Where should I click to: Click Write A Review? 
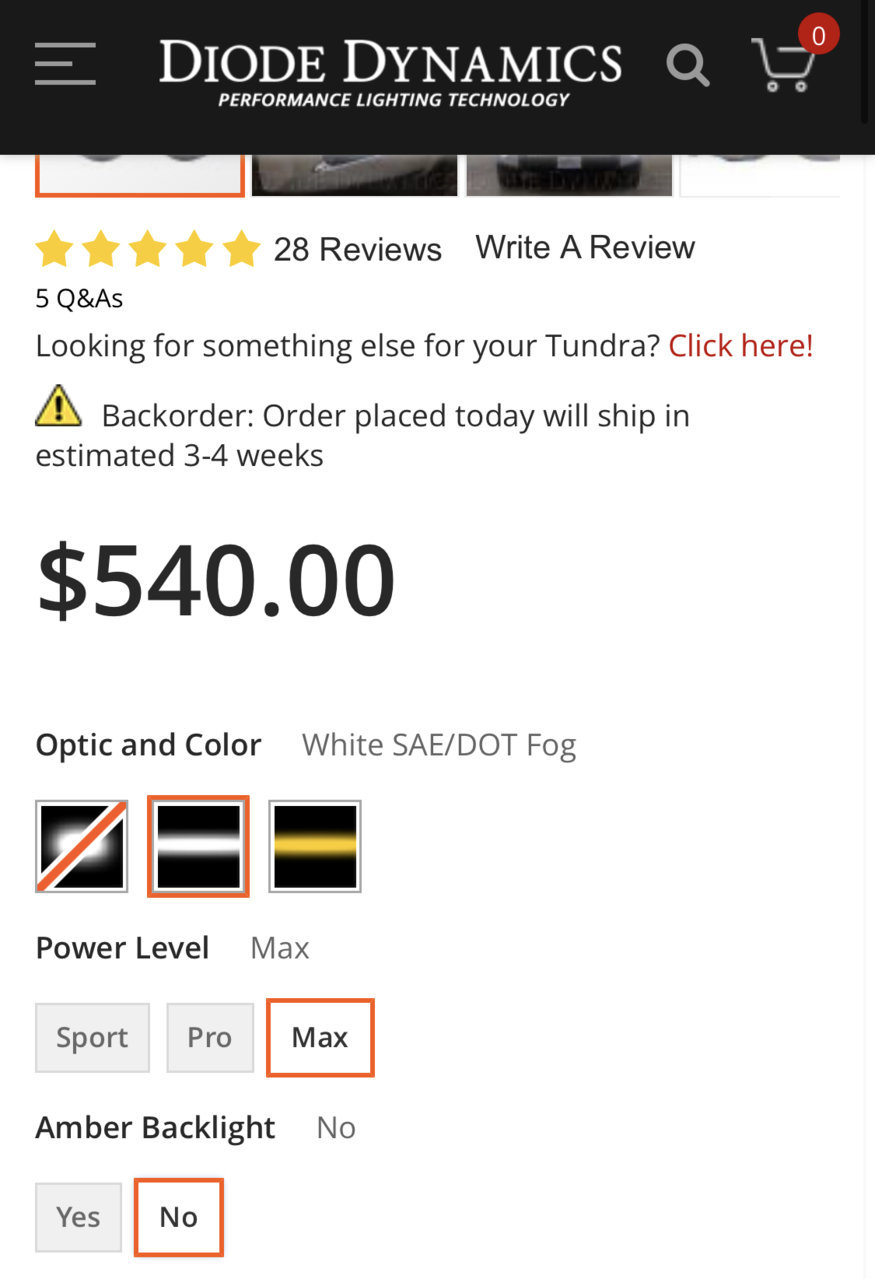[x=585, y=247]
